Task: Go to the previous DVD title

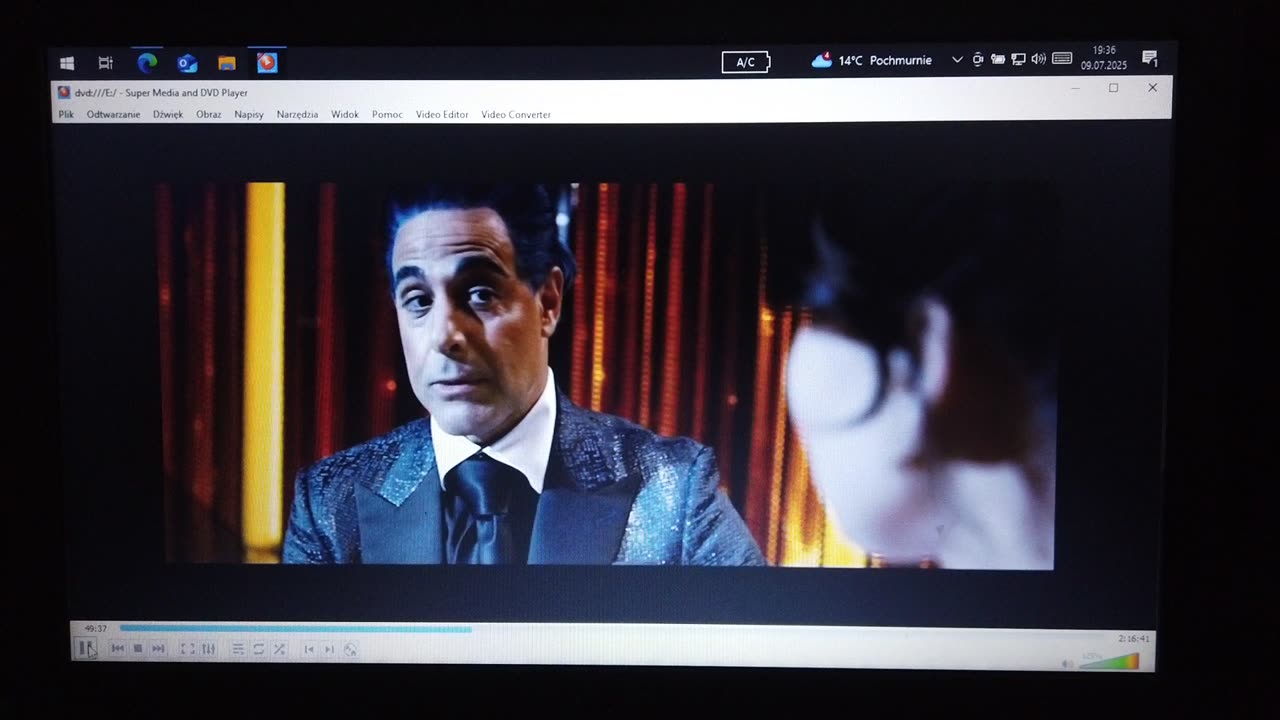Action: (309, 650)
